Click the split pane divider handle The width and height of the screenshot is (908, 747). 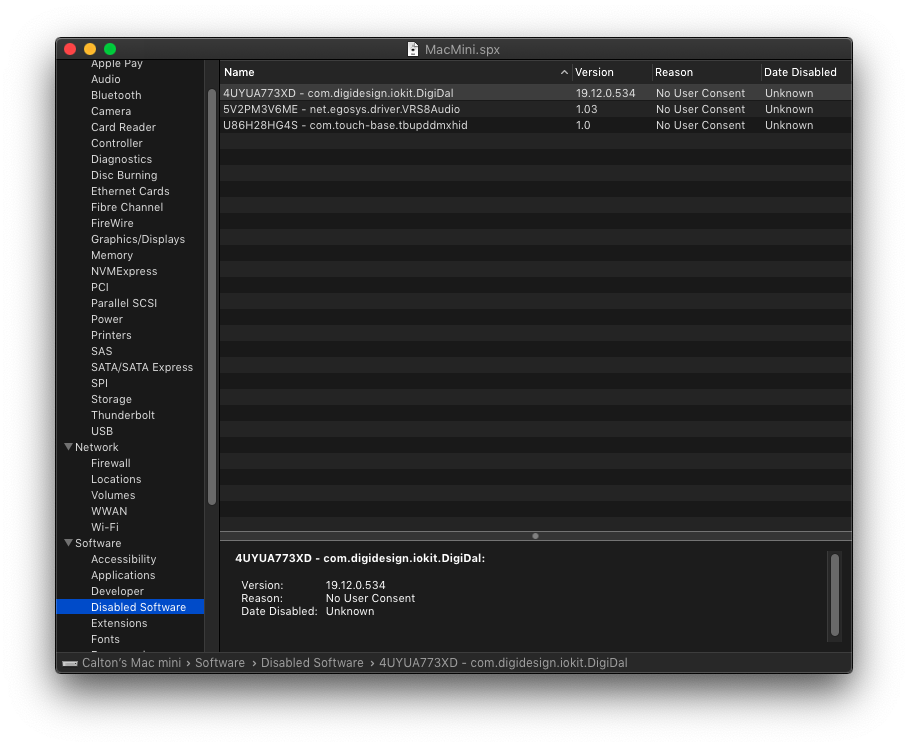pyautogui.click(x=535, y=536)
